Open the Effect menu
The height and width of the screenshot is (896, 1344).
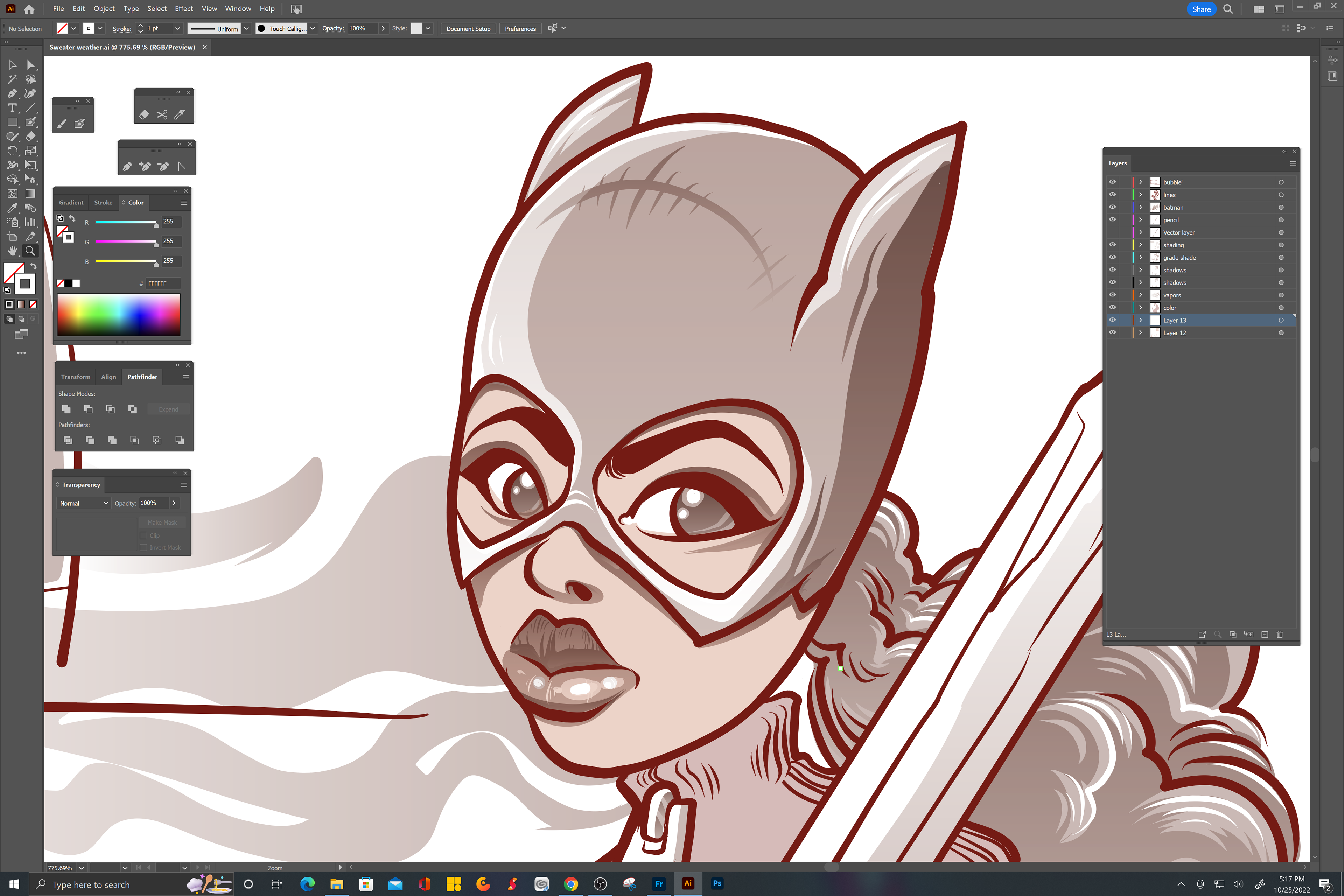[184, 8]
